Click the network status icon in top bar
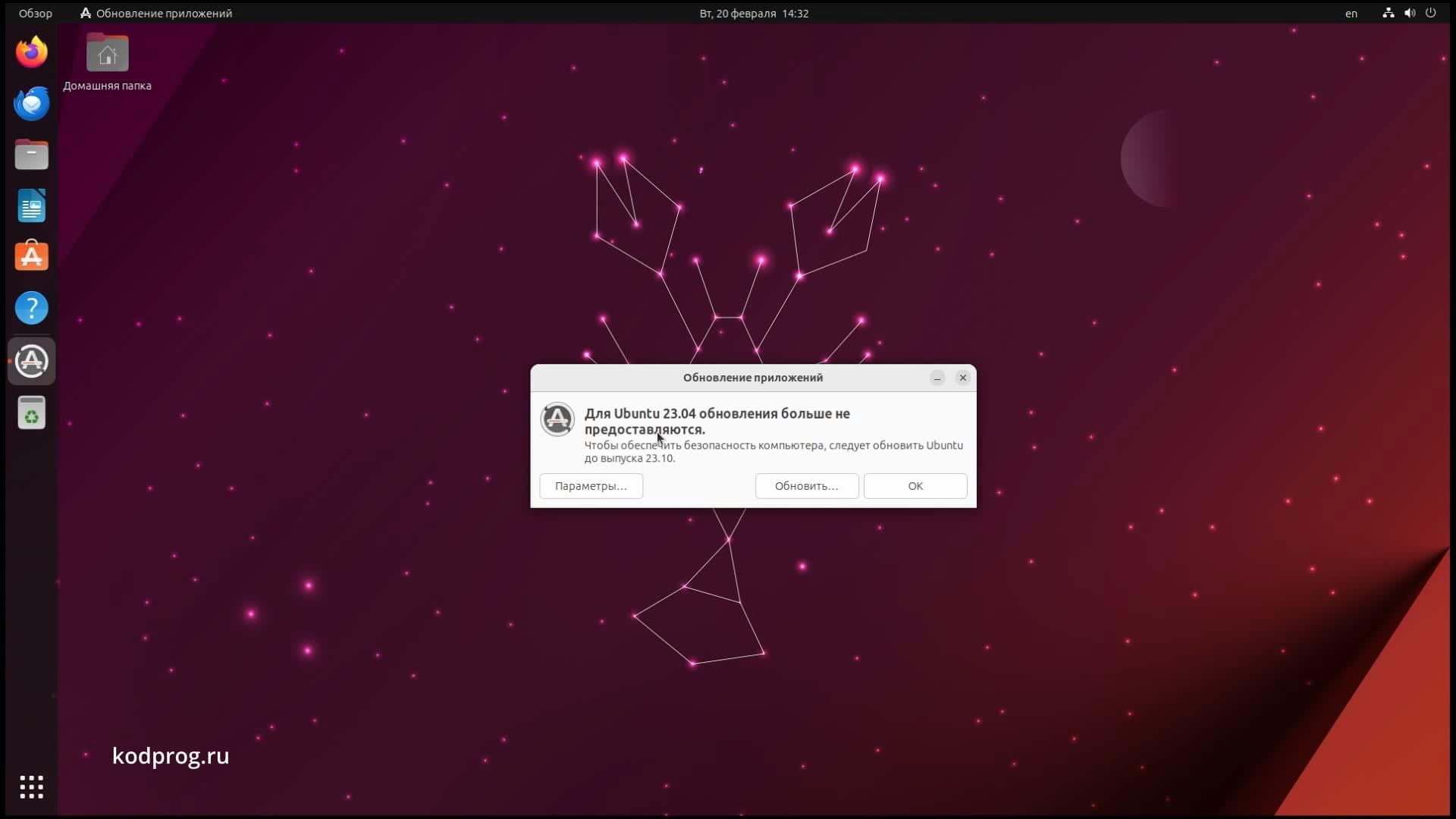Viewport: 1456px width, 819px height. (x=1388, y=13)
